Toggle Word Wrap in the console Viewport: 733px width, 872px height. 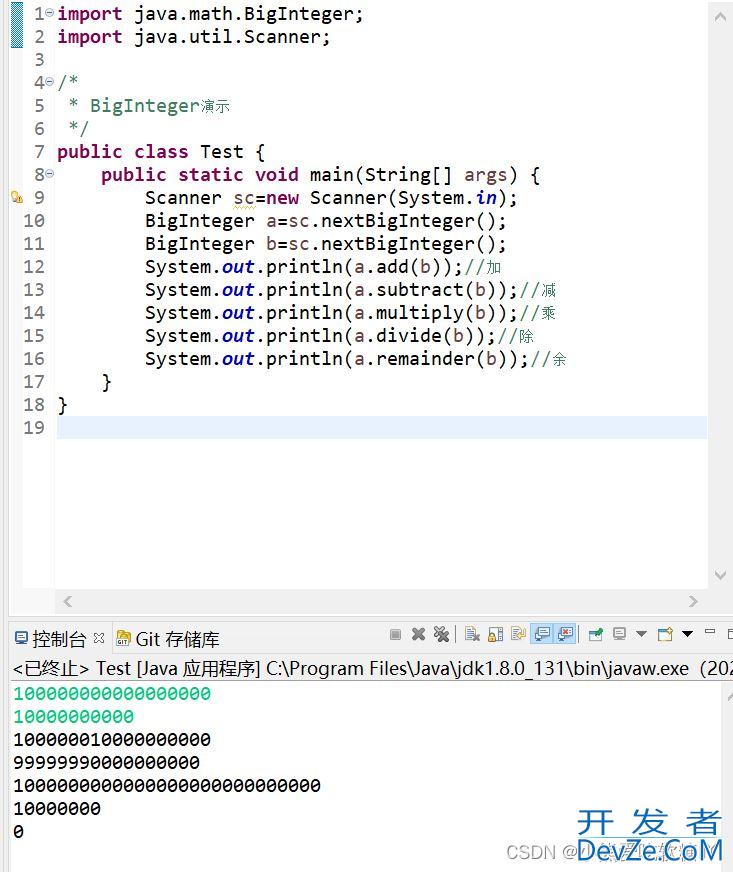click(518, 635)
